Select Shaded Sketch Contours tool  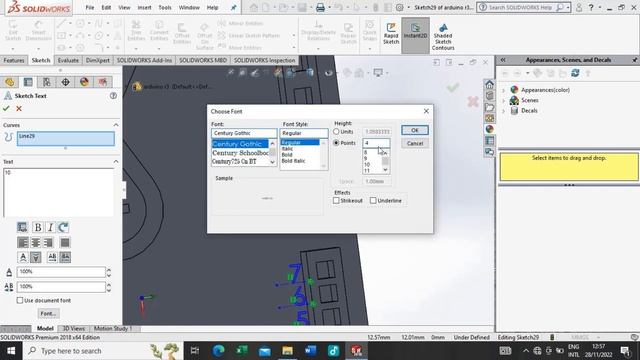pos(442,37)
